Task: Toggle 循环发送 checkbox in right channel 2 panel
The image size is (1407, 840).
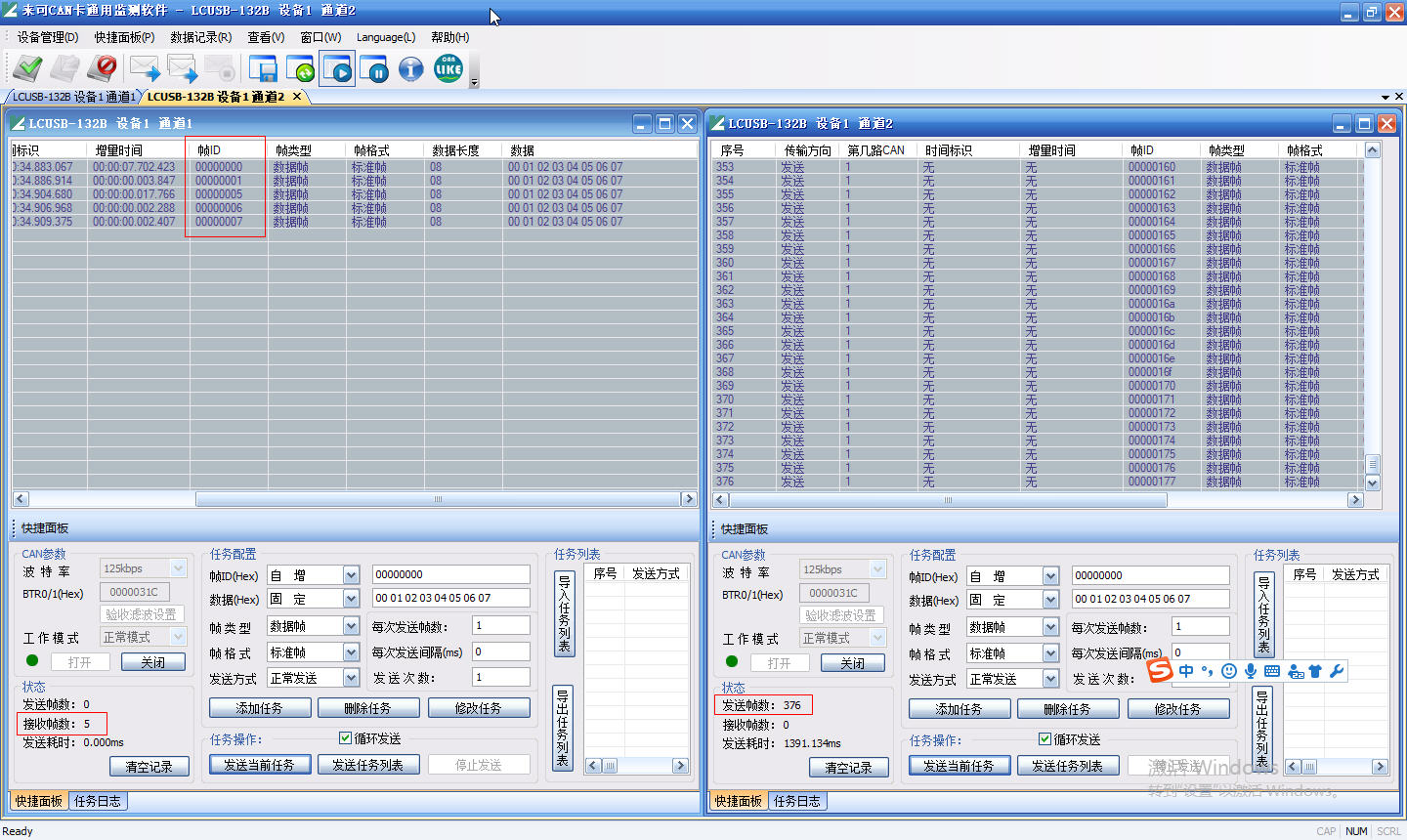Action: (x=1045, y=739)
